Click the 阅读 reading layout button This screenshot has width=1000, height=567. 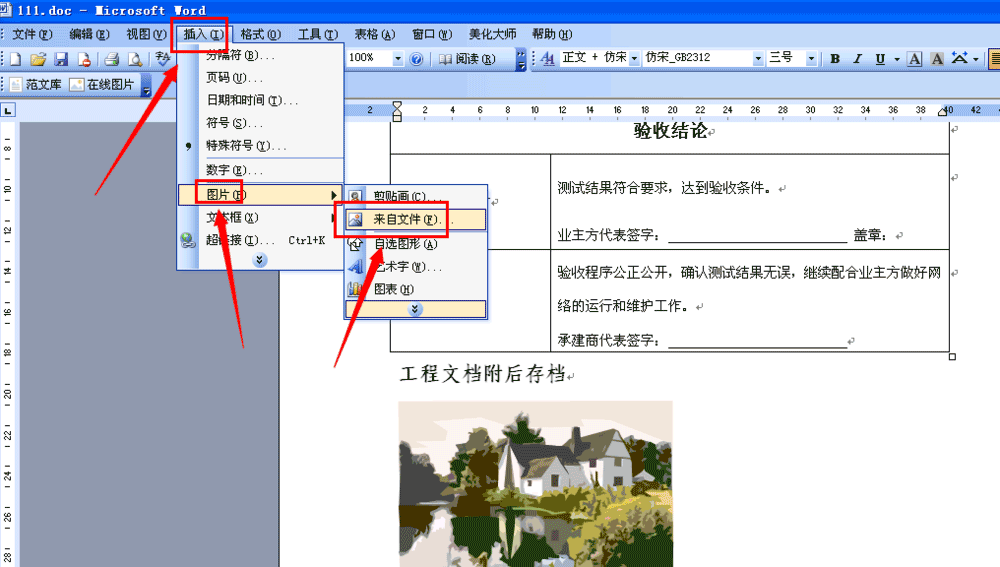click(467, 59)
